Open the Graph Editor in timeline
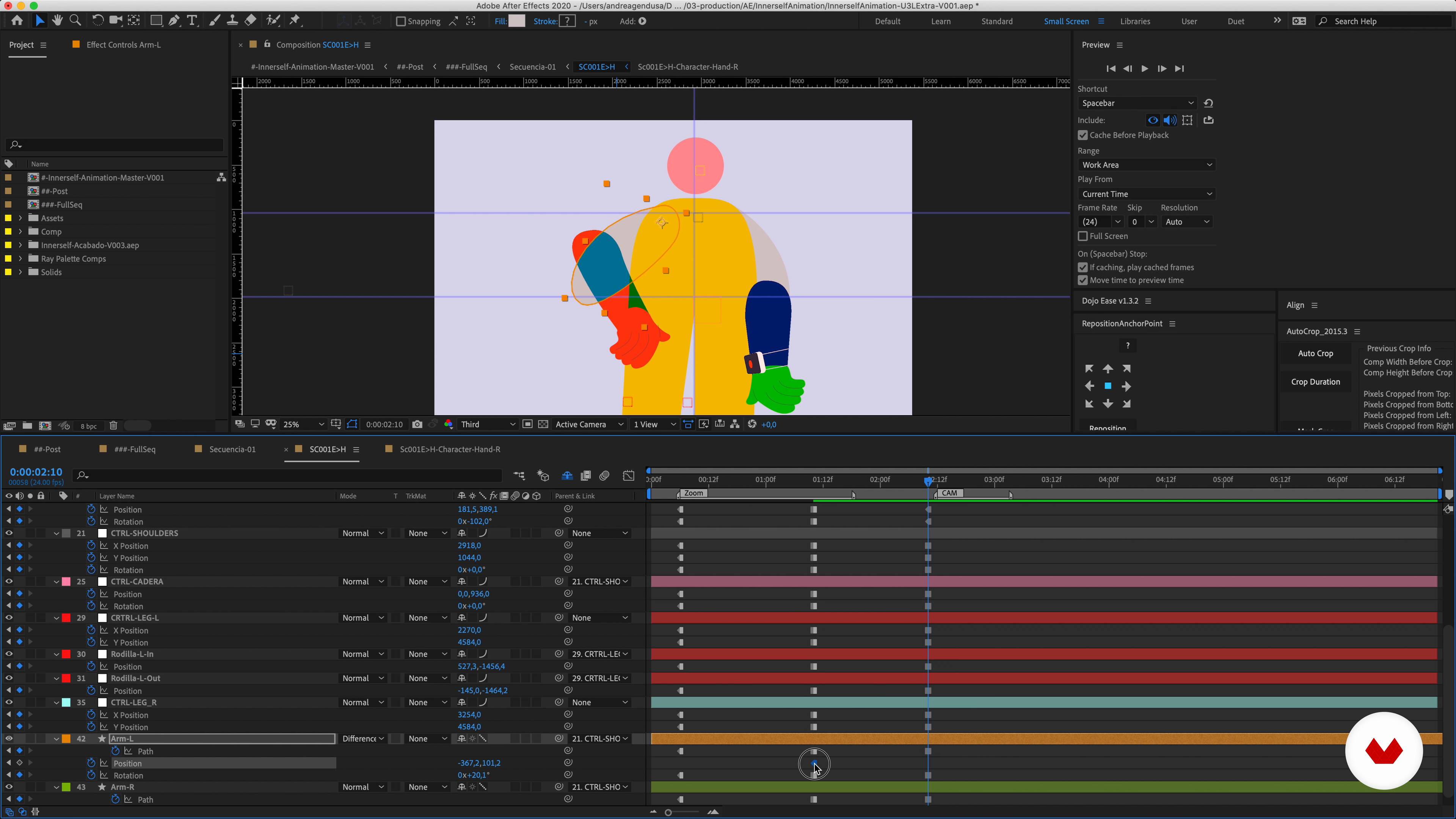The image size is (1456, 819). coord(629,476)
